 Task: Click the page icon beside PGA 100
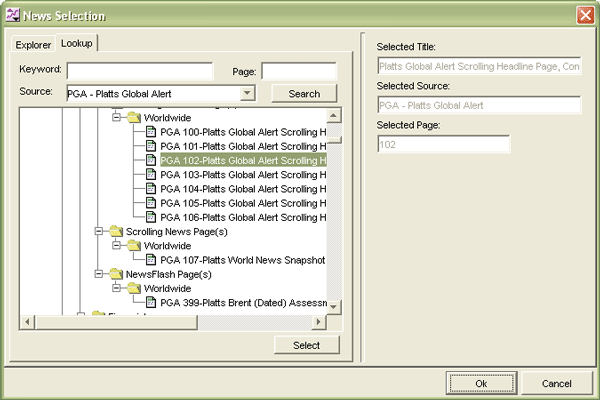coord(151,132)
